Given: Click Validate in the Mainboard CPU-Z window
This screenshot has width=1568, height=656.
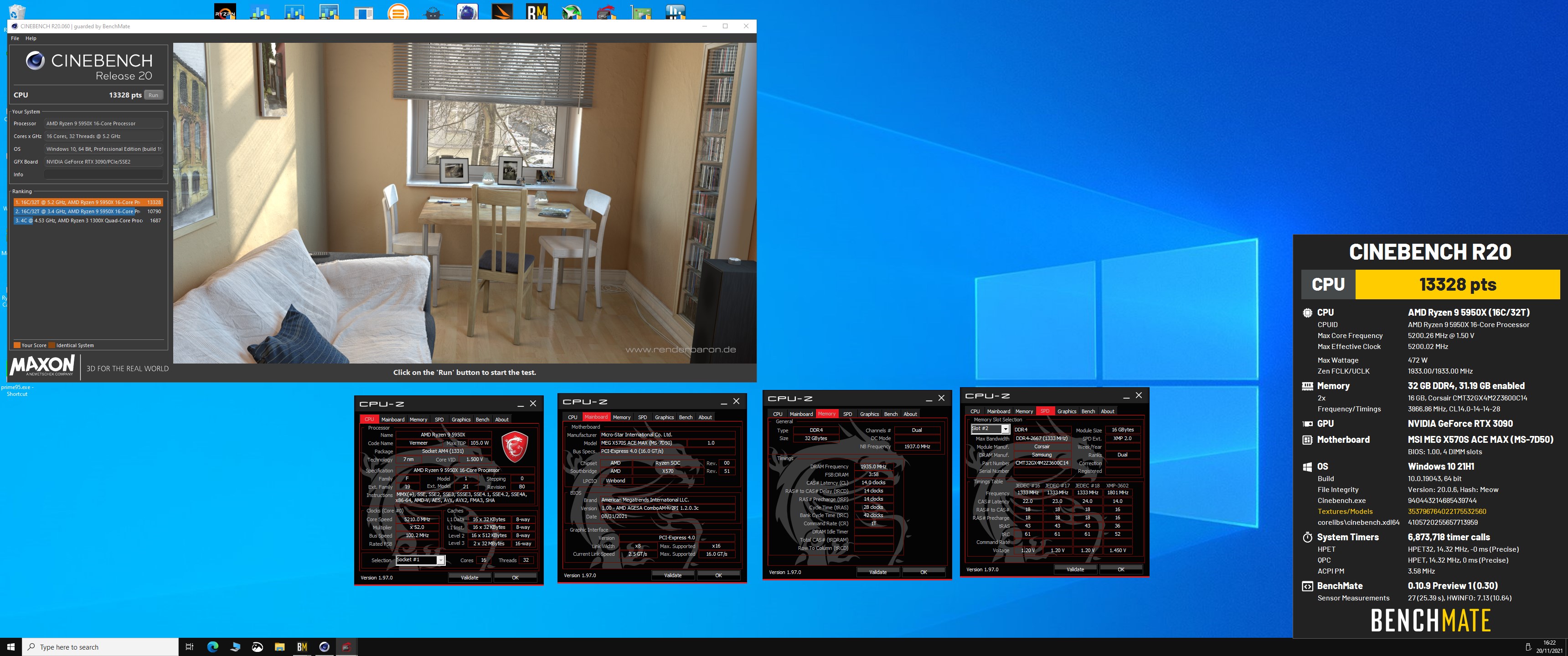Looking at the screenshot, I should point(673,575).
